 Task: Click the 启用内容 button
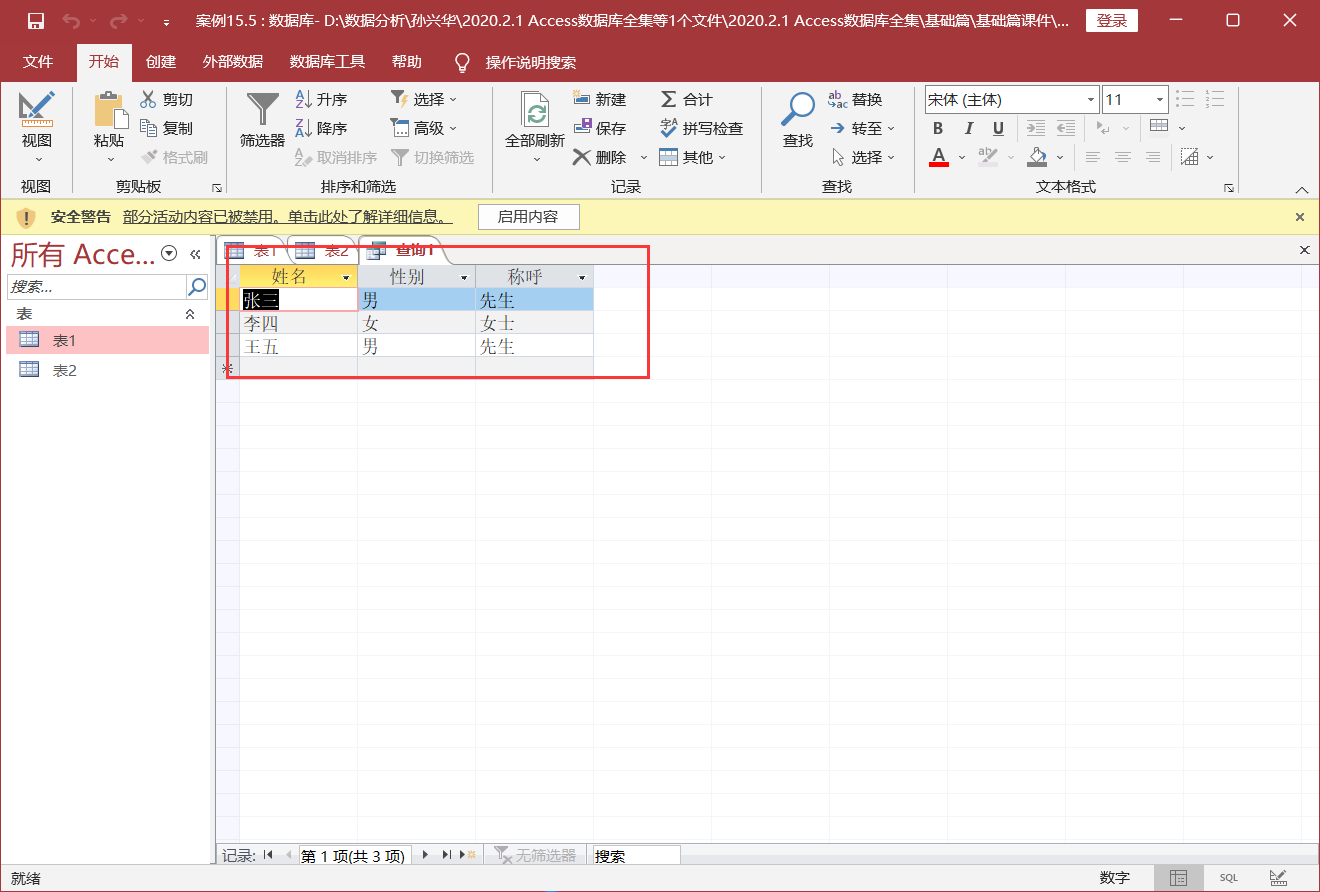pos(528,217)
